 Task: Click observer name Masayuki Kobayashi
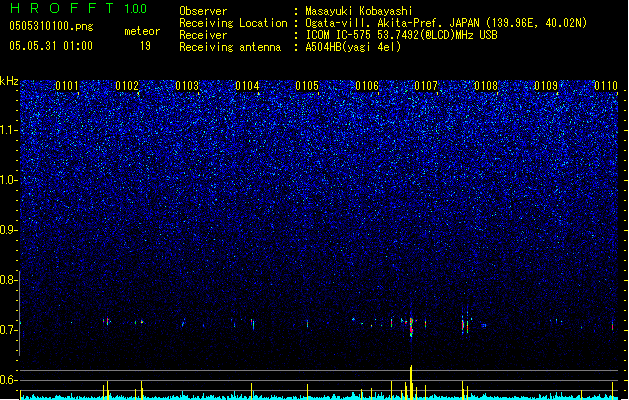pyautogui.click(x=359, y=11)
